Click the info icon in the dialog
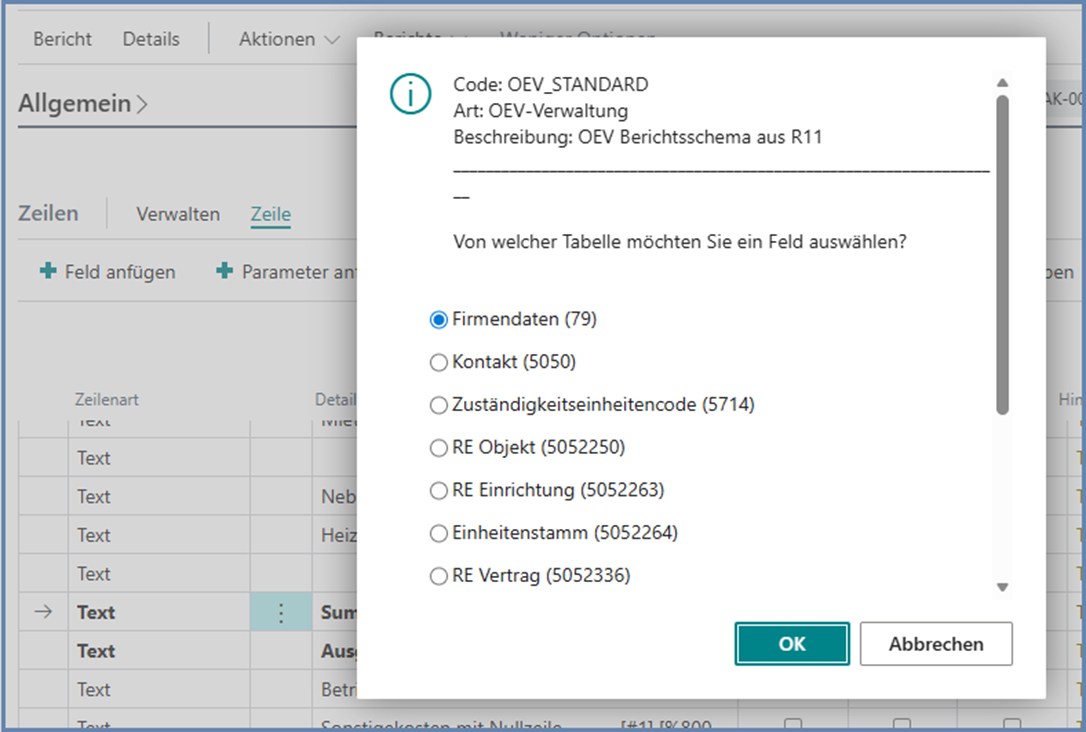 click(x=410, y=94)
